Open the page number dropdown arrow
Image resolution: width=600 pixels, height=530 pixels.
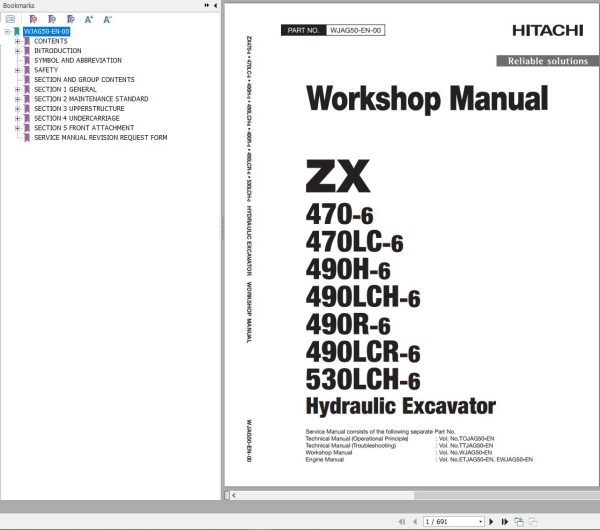[x=481, y=522]
